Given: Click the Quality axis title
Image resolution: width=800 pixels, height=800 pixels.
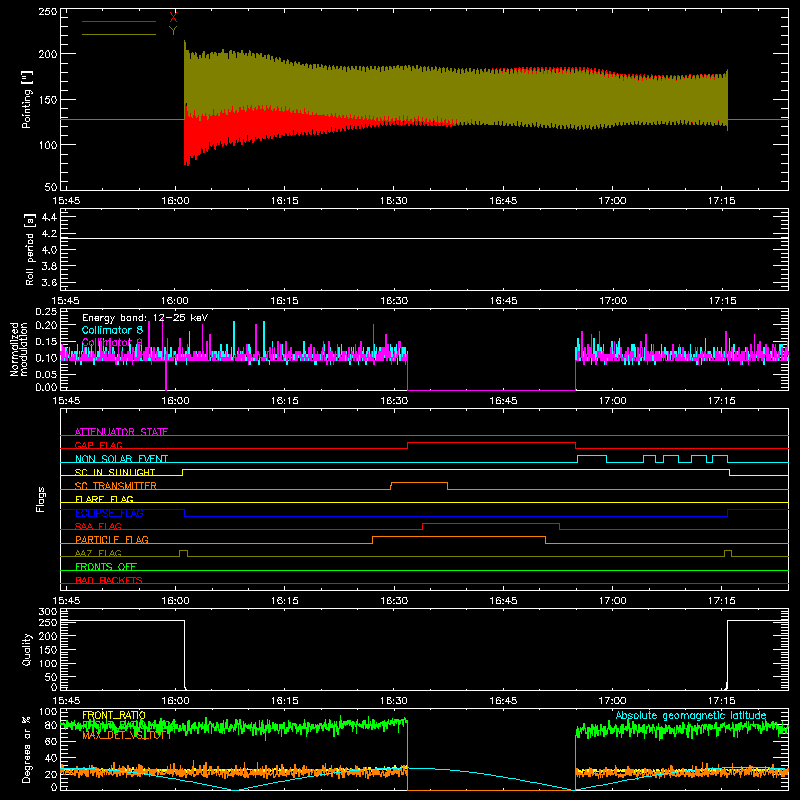Looking at the screenshot, I should (x=27, y=649).
